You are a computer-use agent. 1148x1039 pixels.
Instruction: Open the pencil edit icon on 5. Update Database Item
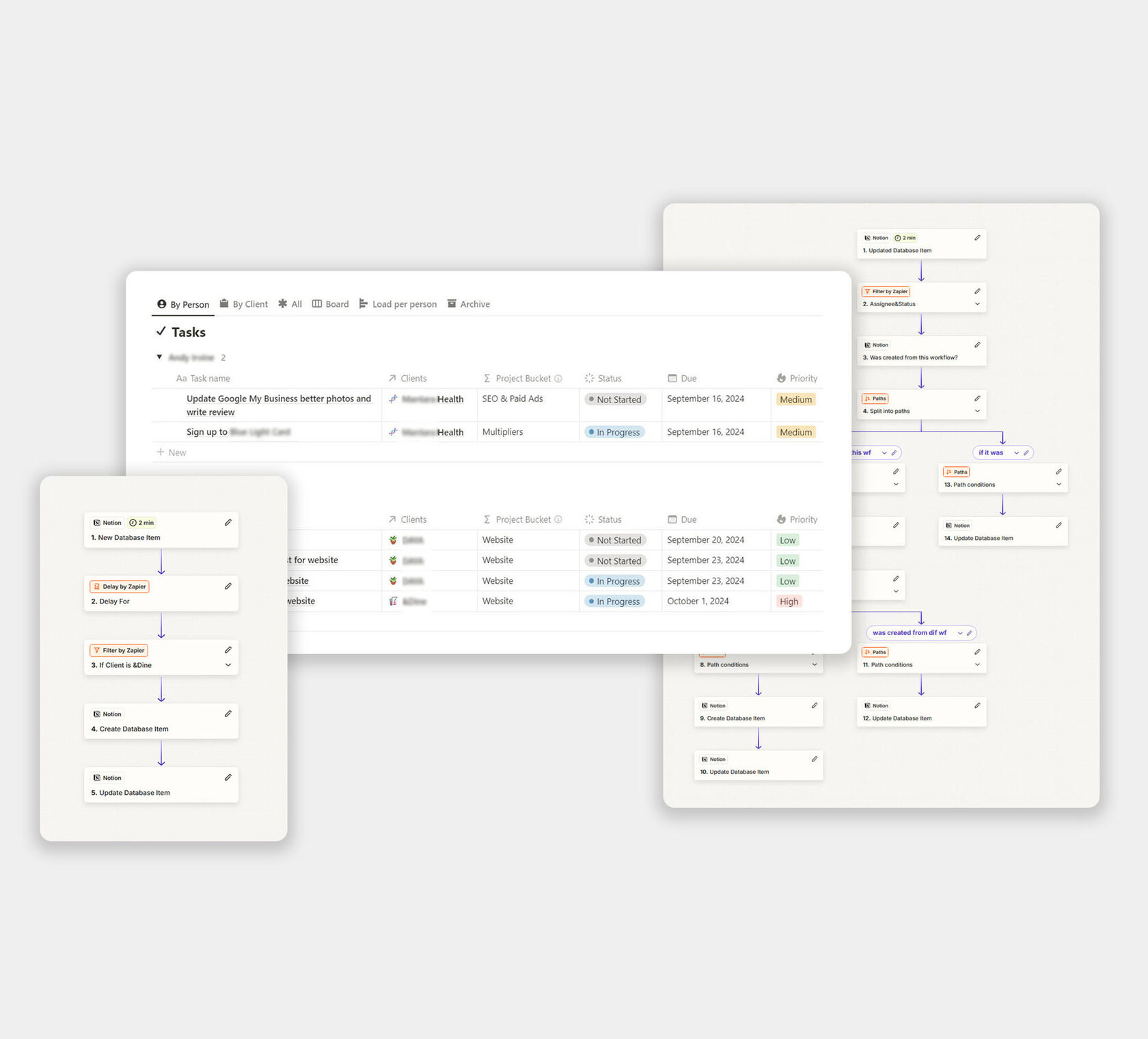228,777
